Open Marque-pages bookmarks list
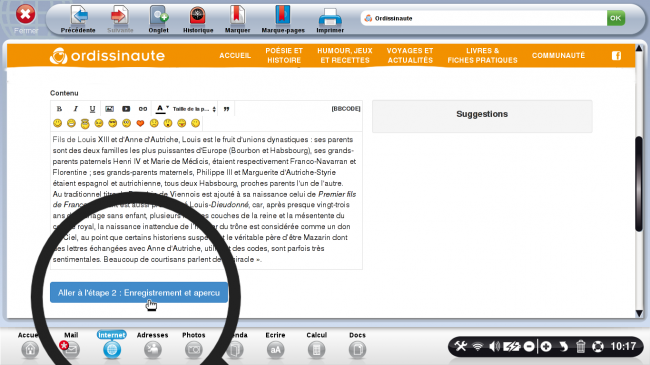The height and width of the screenshot is (365, 650). tap(283, 19)
